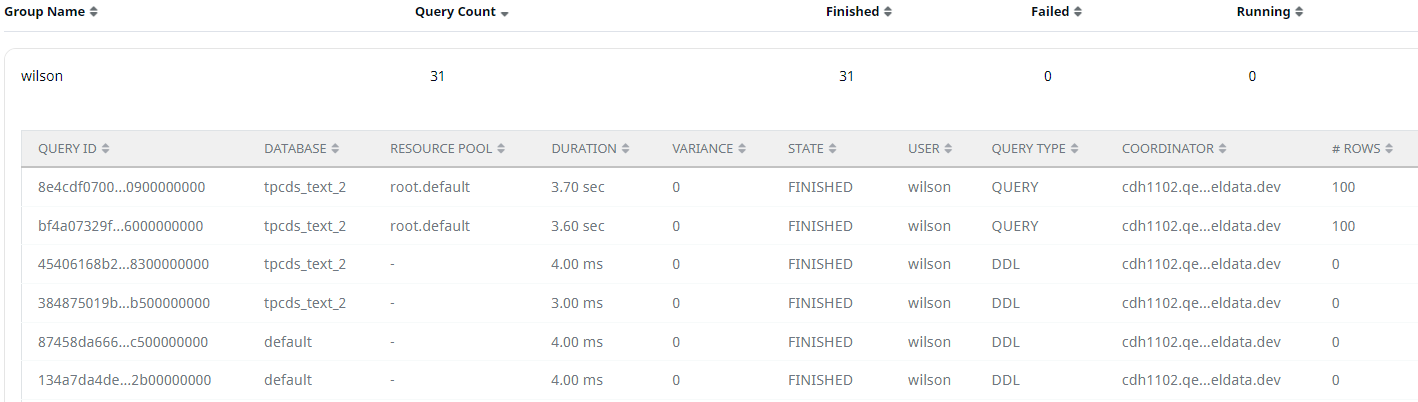
Task: Sort groups by Finished column icon
Action: 888,12
